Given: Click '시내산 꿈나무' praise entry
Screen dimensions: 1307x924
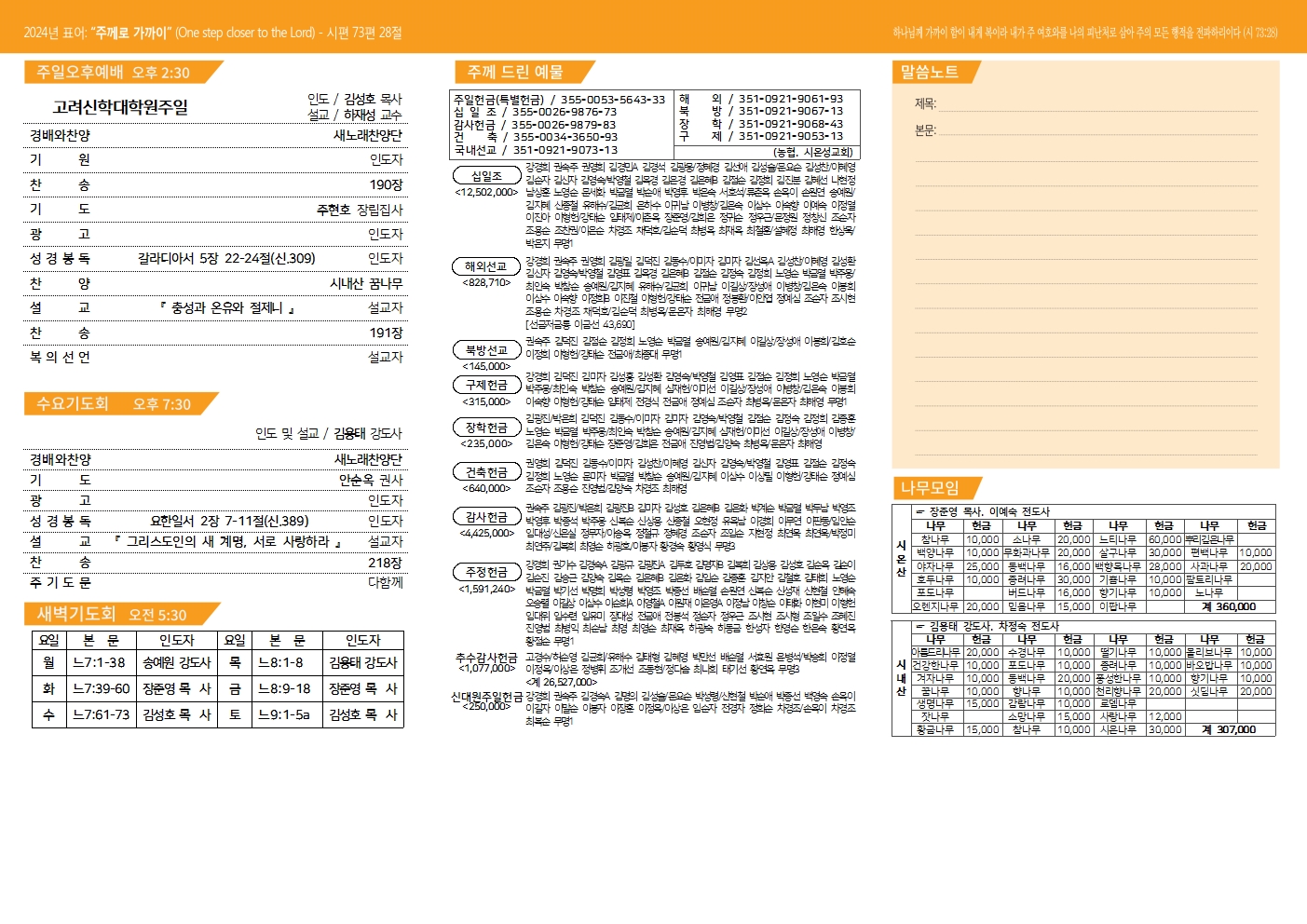Looking at the screenshot, I should pyautogui.click(x=366, y=283).
